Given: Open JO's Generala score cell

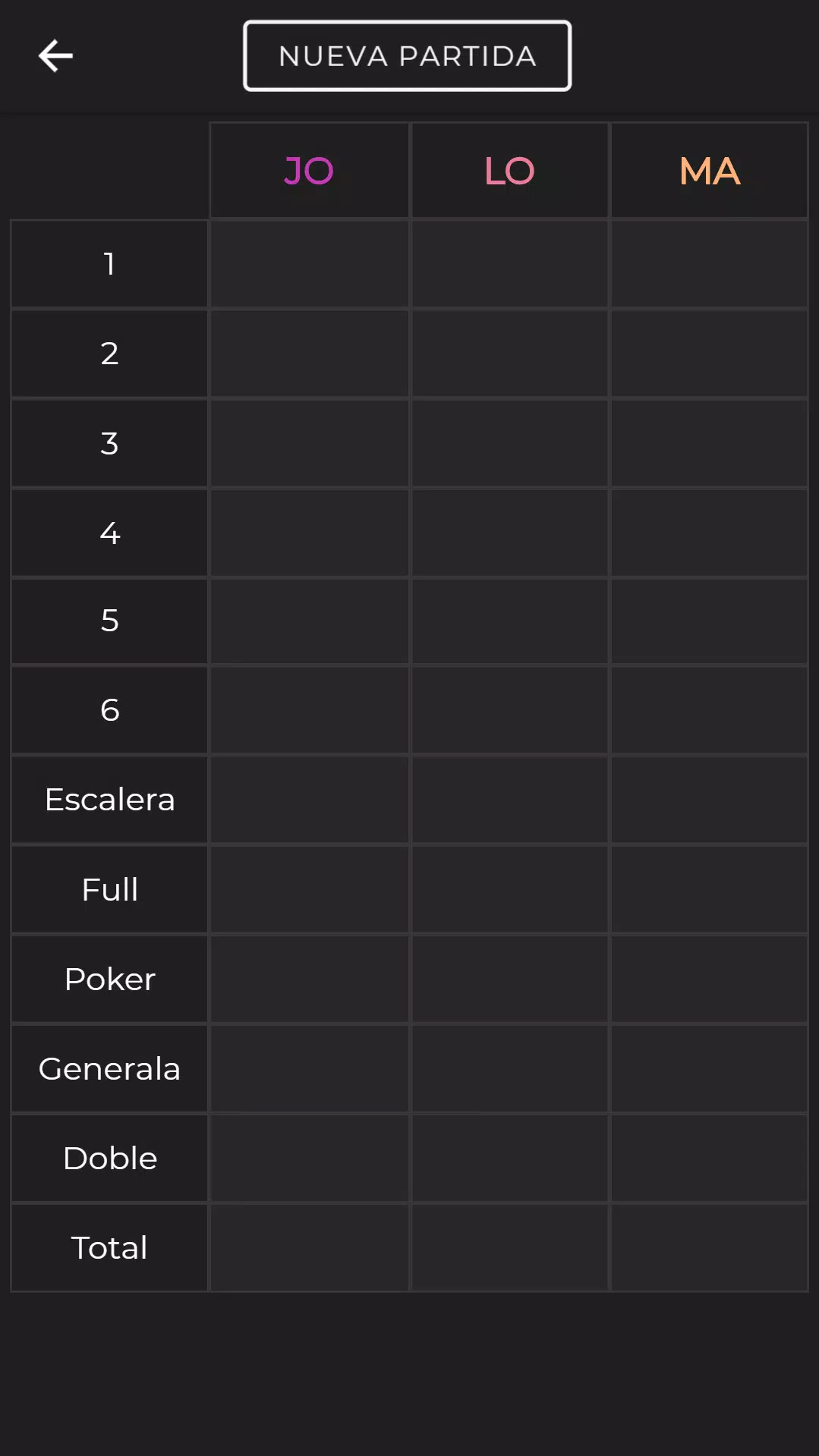Looking at the screenshot, I should (309, 1068).
